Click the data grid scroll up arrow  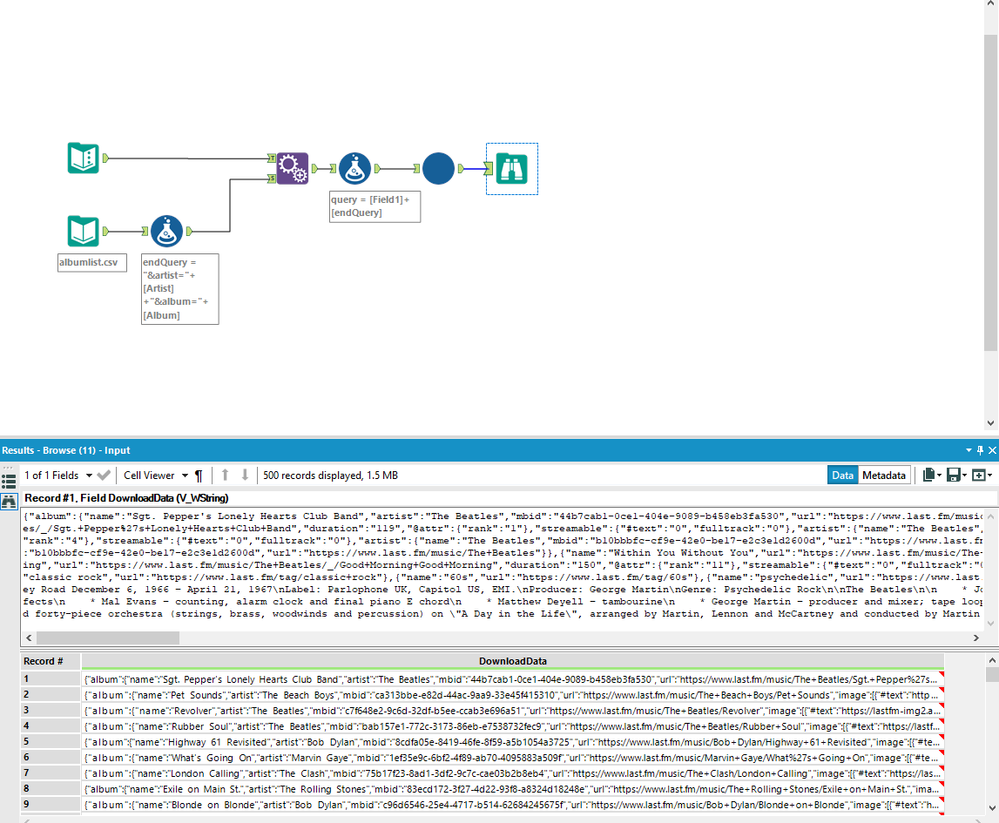click(x=992, y=661)
